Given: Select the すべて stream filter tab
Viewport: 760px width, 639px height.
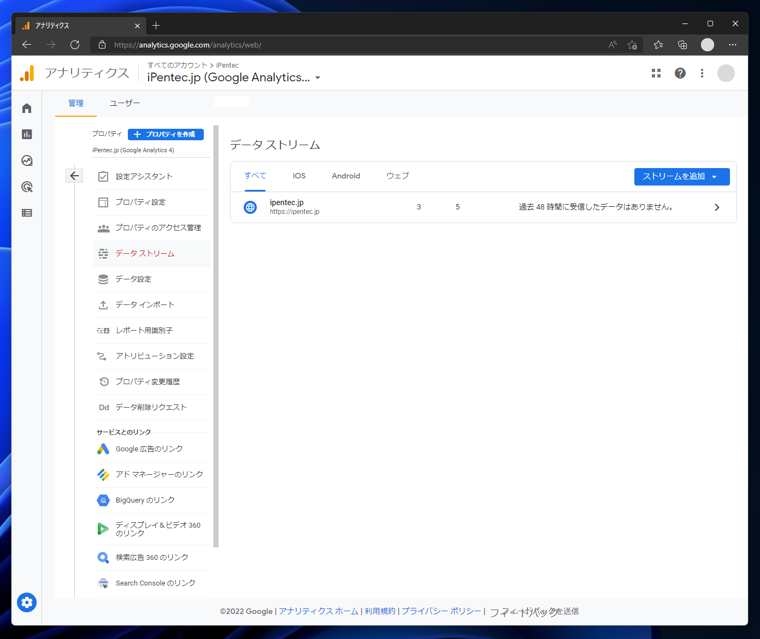Looking at the screenshot, I should pos(255,176).
